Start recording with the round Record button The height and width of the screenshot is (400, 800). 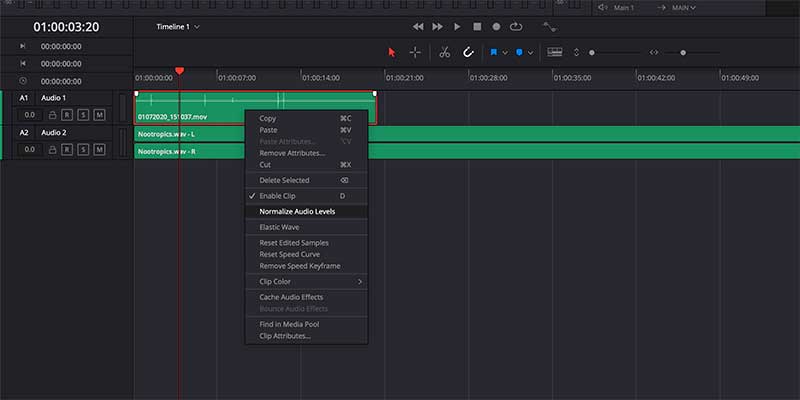click(x=496, y=27)
